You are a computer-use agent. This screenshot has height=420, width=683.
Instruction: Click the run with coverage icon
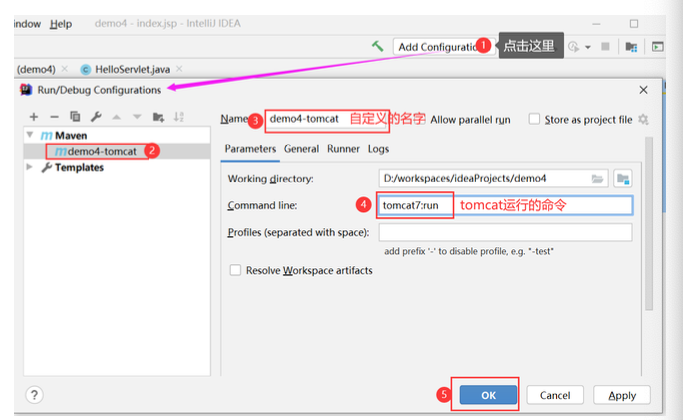pos(574,47)
